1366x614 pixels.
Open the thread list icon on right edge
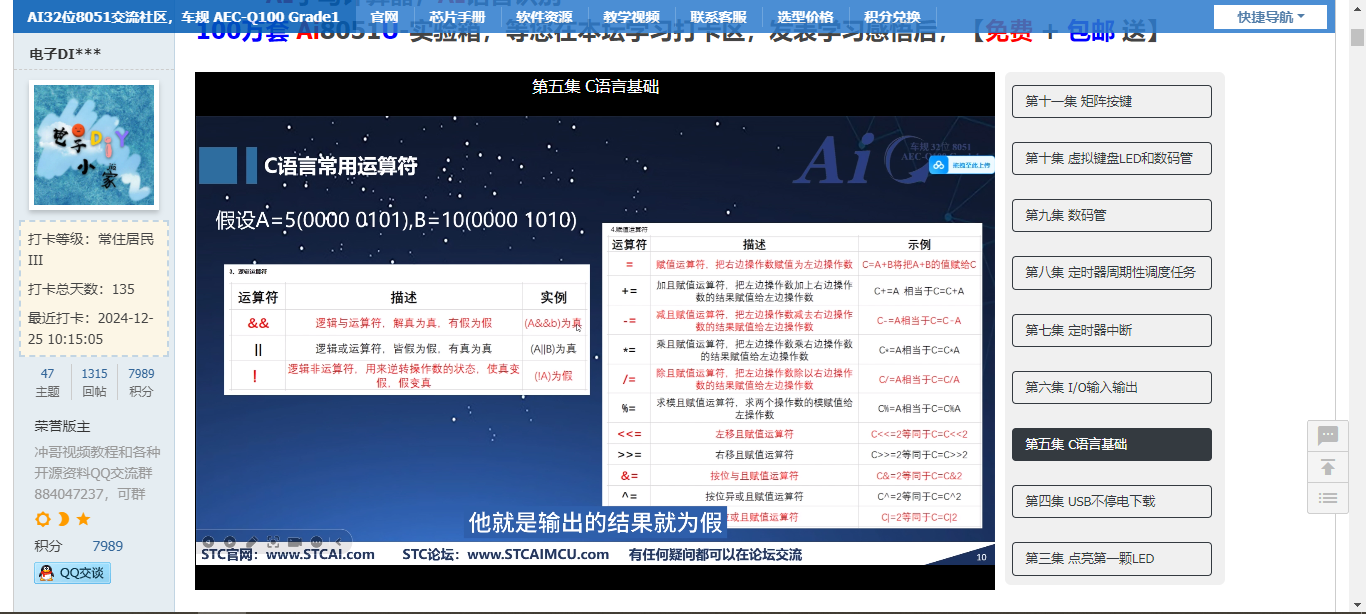click(x=1328, y=497)
